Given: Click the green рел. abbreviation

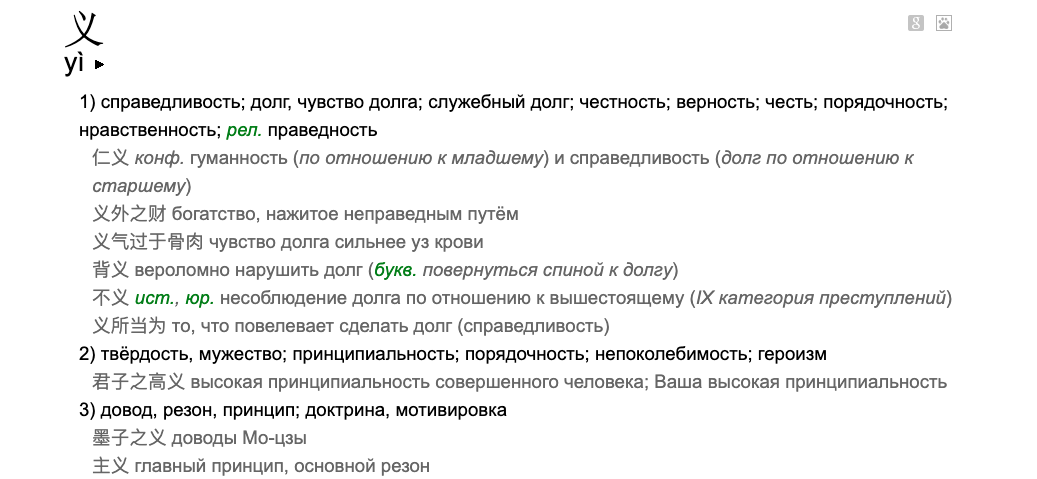Looking at the screenshot, I should click(244, 130).
